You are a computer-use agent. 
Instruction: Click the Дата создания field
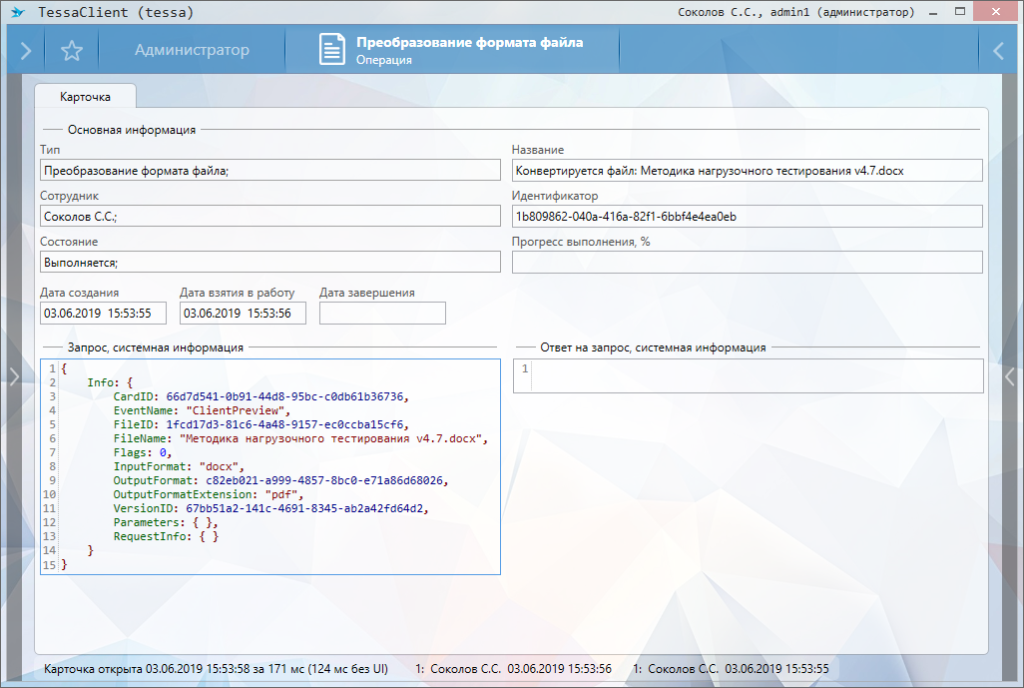(x=103, y=313)
